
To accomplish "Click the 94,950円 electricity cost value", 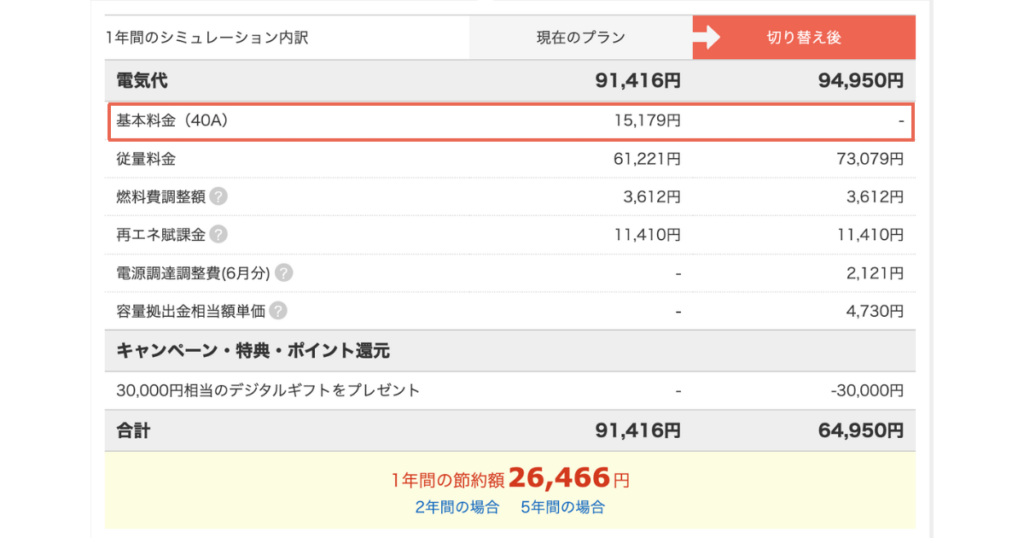I will tap(861, 81).
